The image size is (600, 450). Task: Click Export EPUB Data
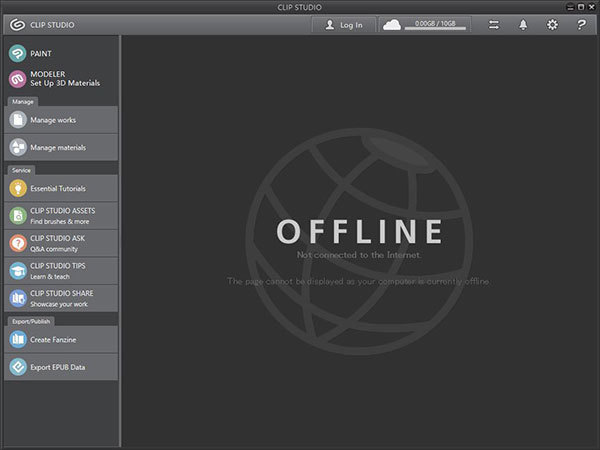[59, 367]
